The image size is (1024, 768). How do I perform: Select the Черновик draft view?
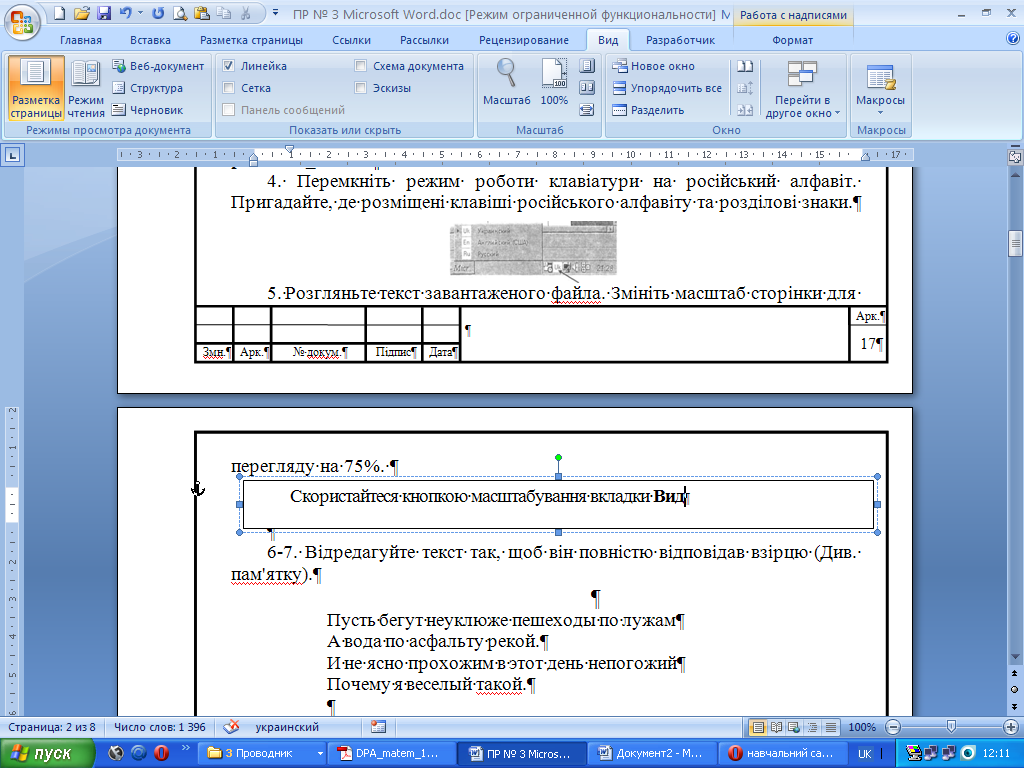pos(148,110)
